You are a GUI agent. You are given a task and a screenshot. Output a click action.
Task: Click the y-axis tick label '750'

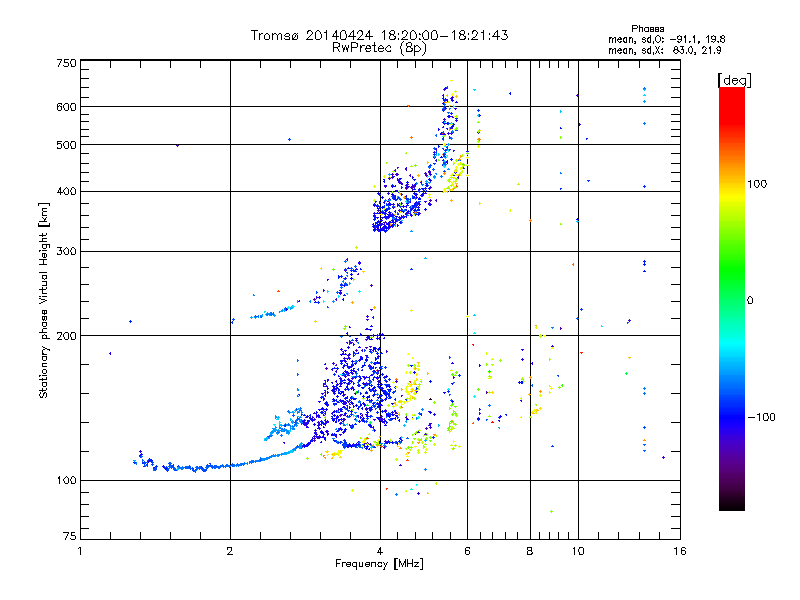click(66, 63)
